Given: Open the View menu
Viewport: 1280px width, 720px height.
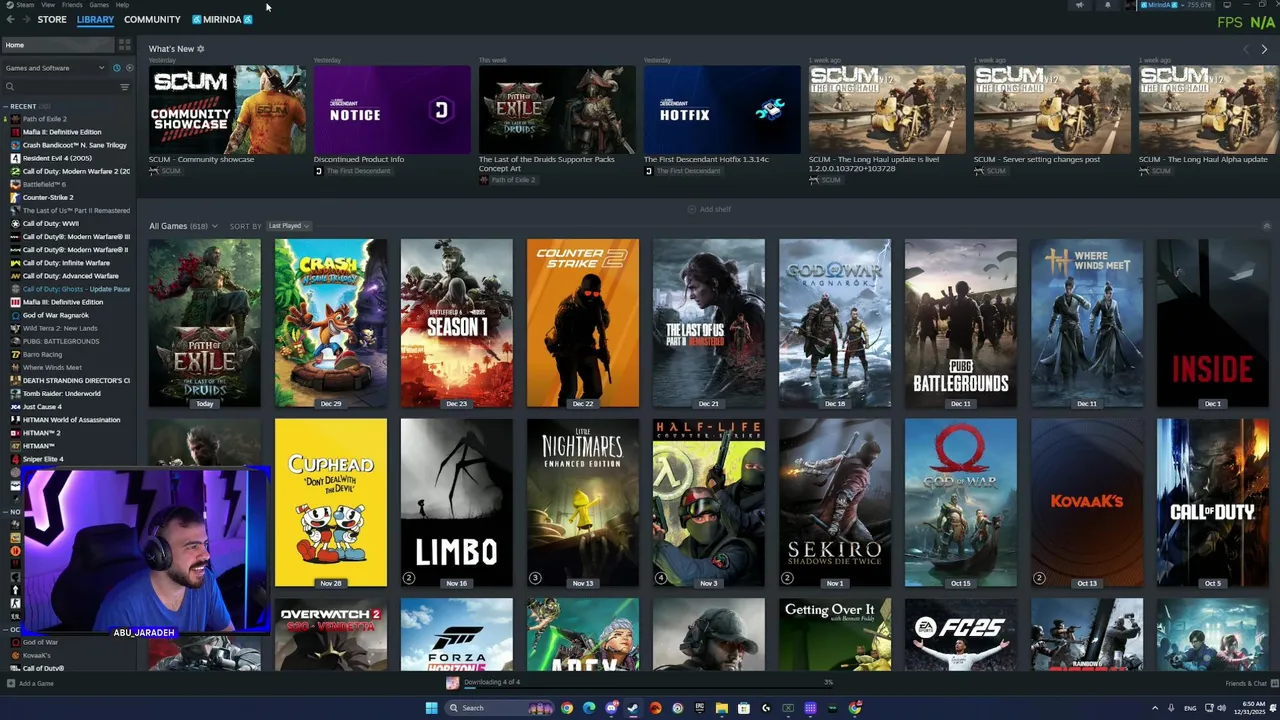Looking at the screenshot, I should pyautogui.click(x=48, y=5).
